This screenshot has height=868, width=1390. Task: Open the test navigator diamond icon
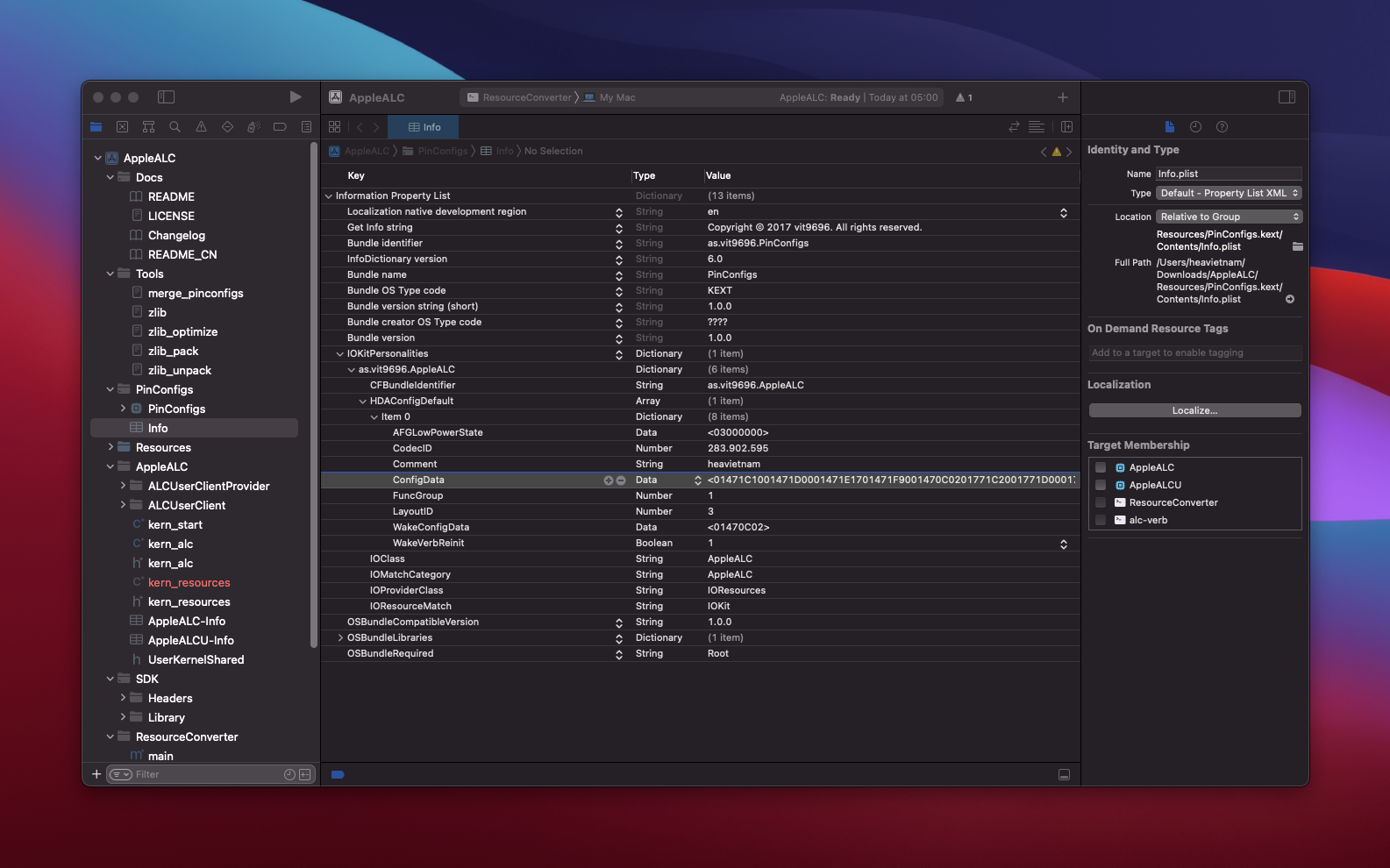[228, 127]
